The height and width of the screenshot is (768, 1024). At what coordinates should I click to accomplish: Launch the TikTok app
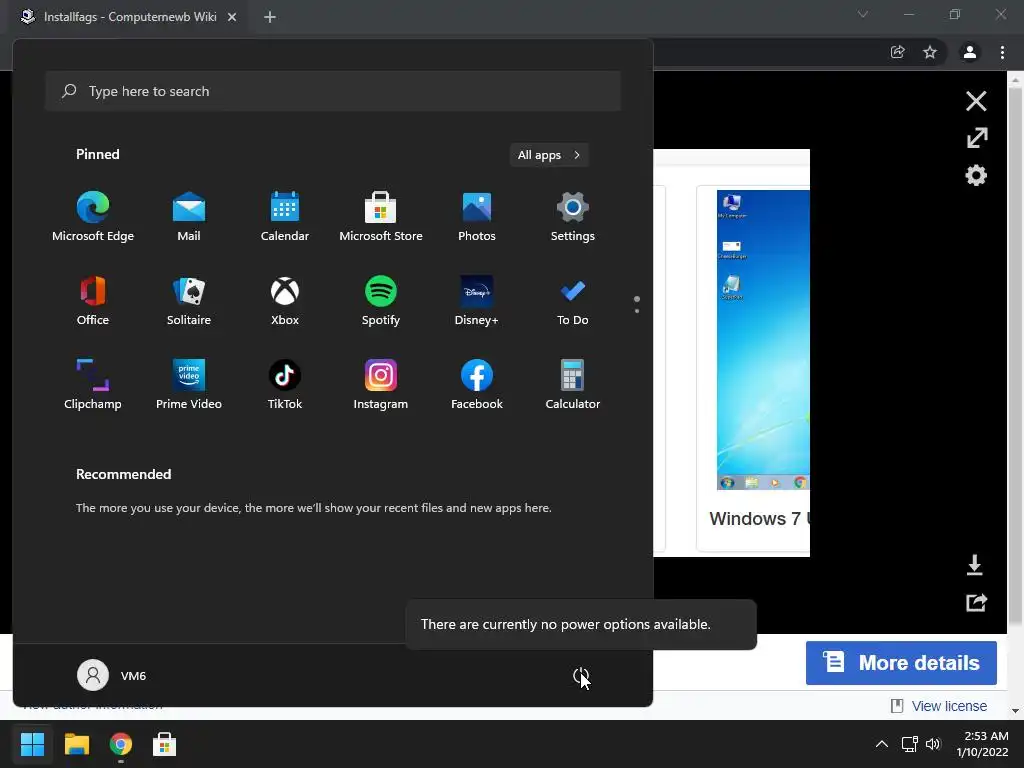coord(285,385)
